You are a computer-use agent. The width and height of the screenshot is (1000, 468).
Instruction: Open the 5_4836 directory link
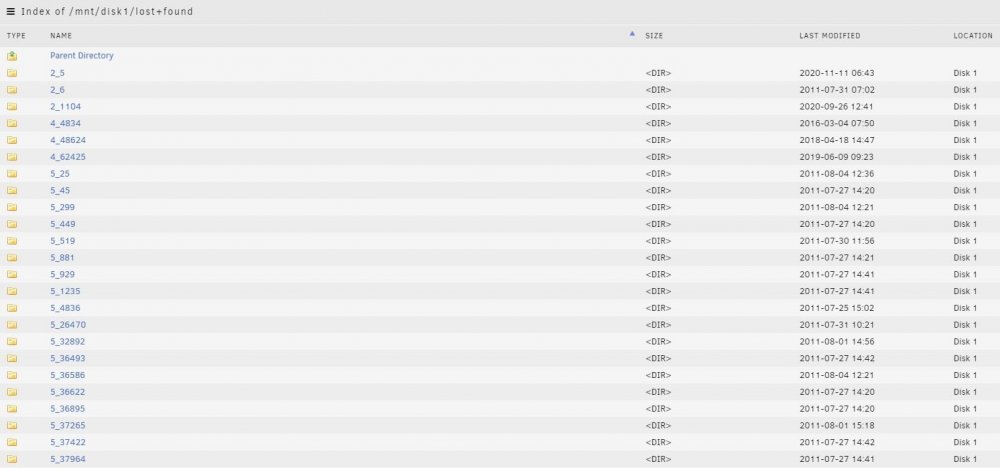[65, 308]
